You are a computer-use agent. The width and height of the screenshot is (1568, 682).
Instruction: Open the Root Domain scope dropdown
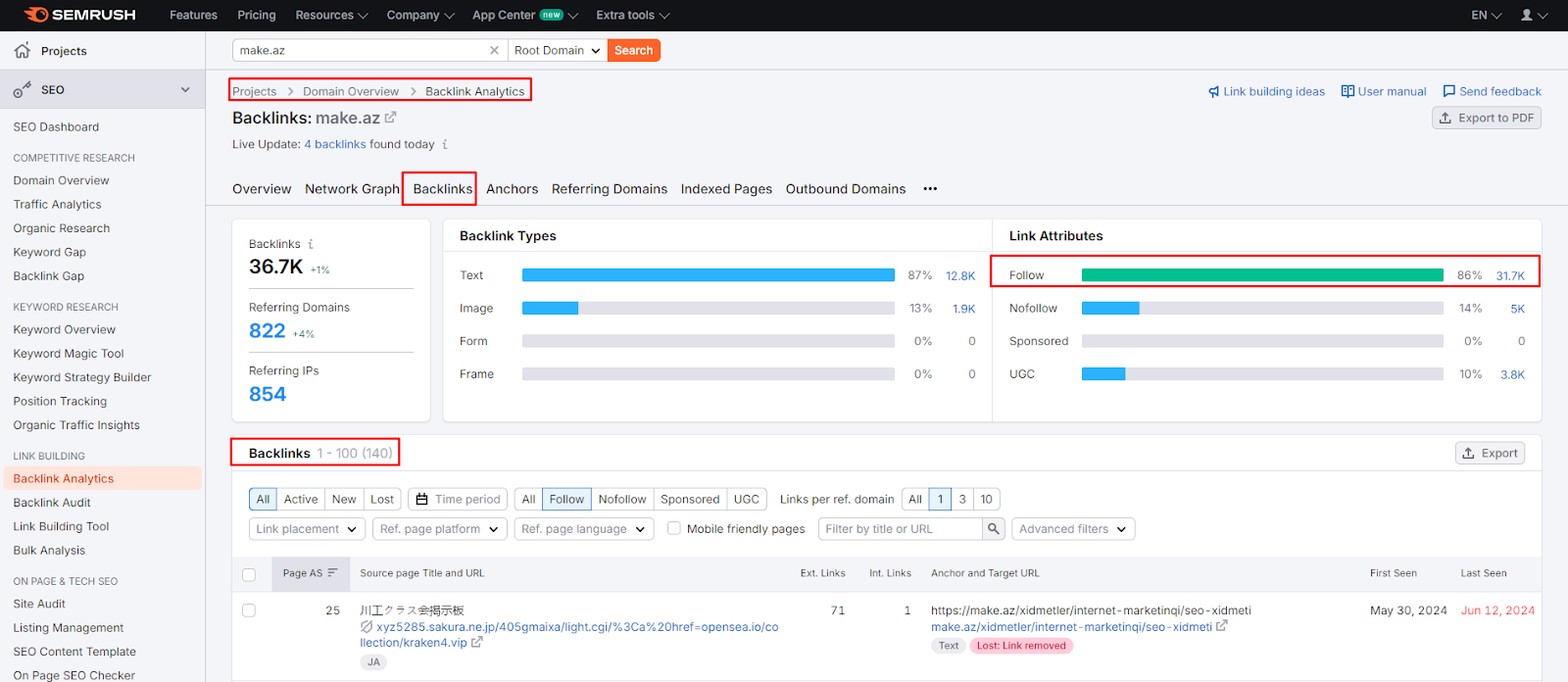point(557,50)
